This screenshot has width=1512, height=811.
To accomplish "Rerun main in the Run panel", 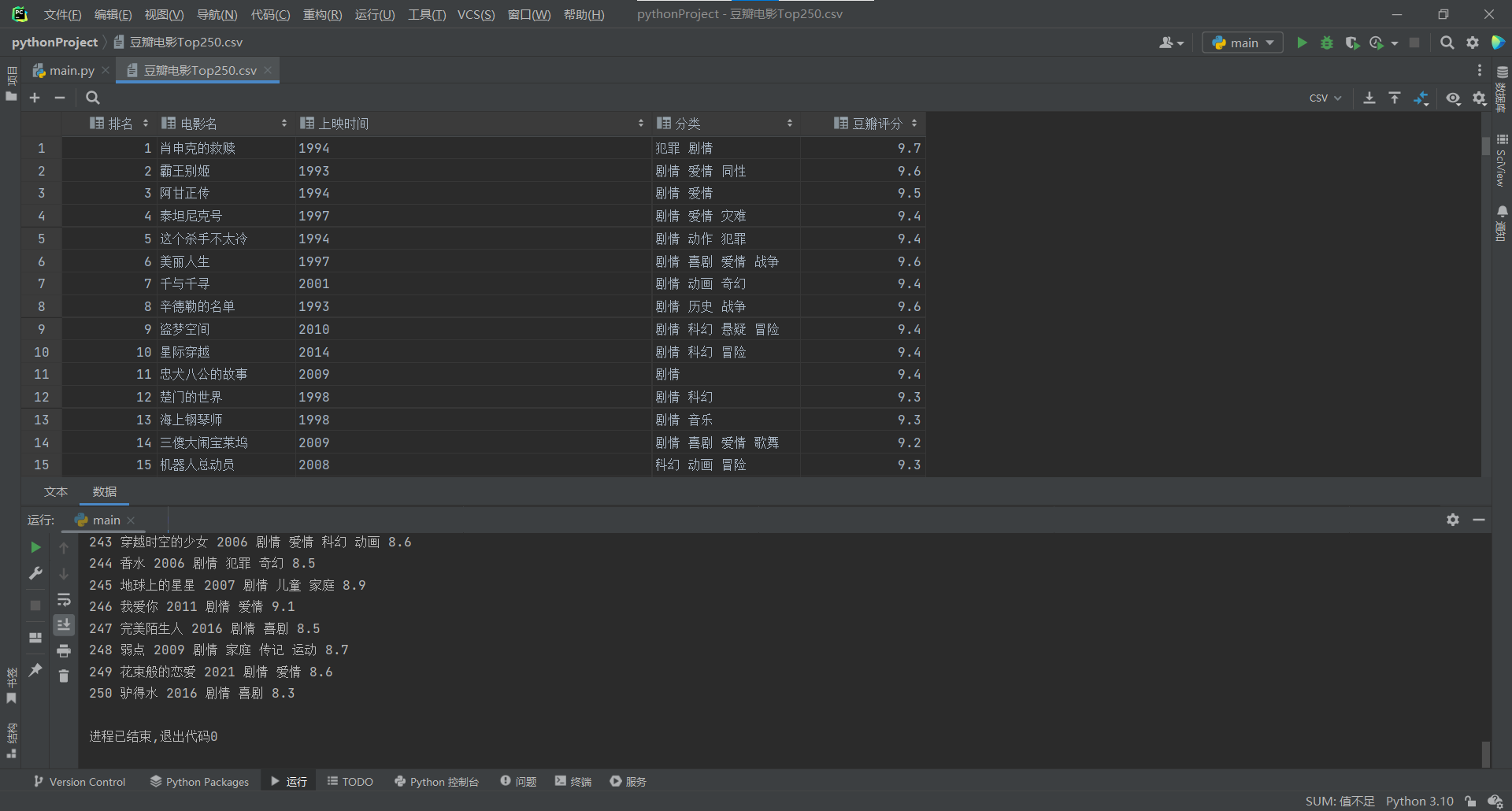I will coord(35,547).
